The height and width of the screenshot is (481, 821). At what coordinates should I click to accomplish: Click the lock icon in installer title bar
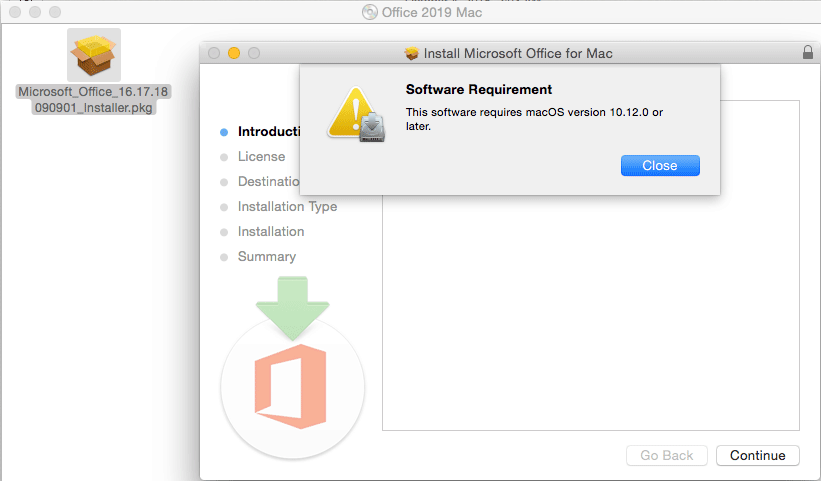[808, 52]
